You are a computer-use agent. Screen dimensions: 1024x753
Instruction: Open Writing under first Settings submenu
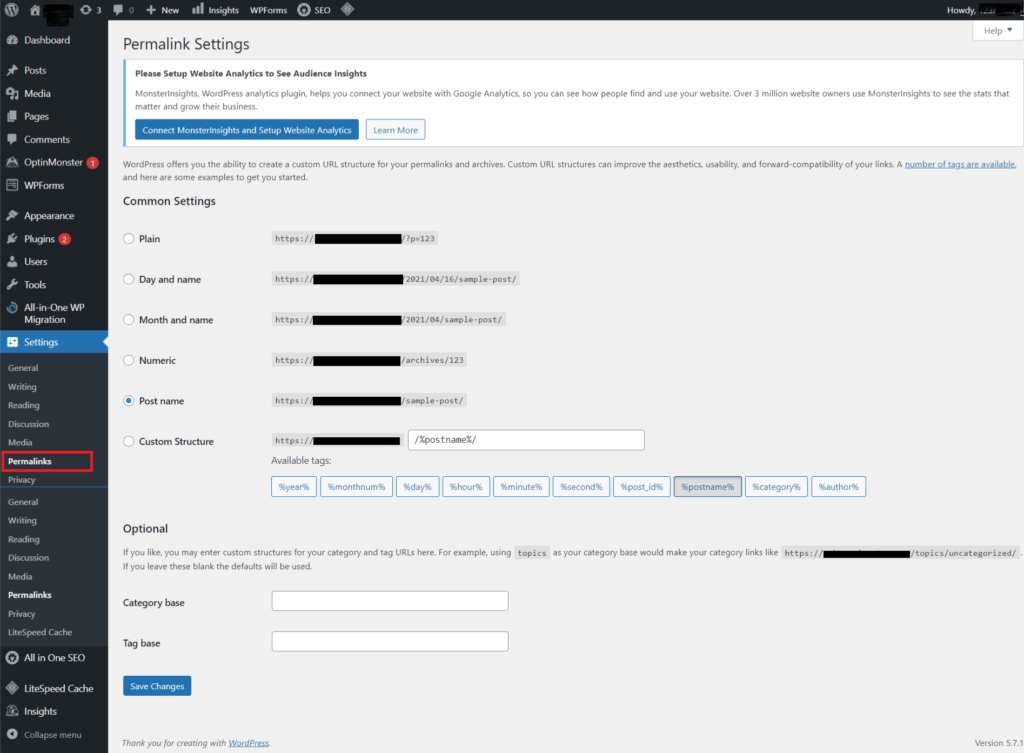[22, 387]
